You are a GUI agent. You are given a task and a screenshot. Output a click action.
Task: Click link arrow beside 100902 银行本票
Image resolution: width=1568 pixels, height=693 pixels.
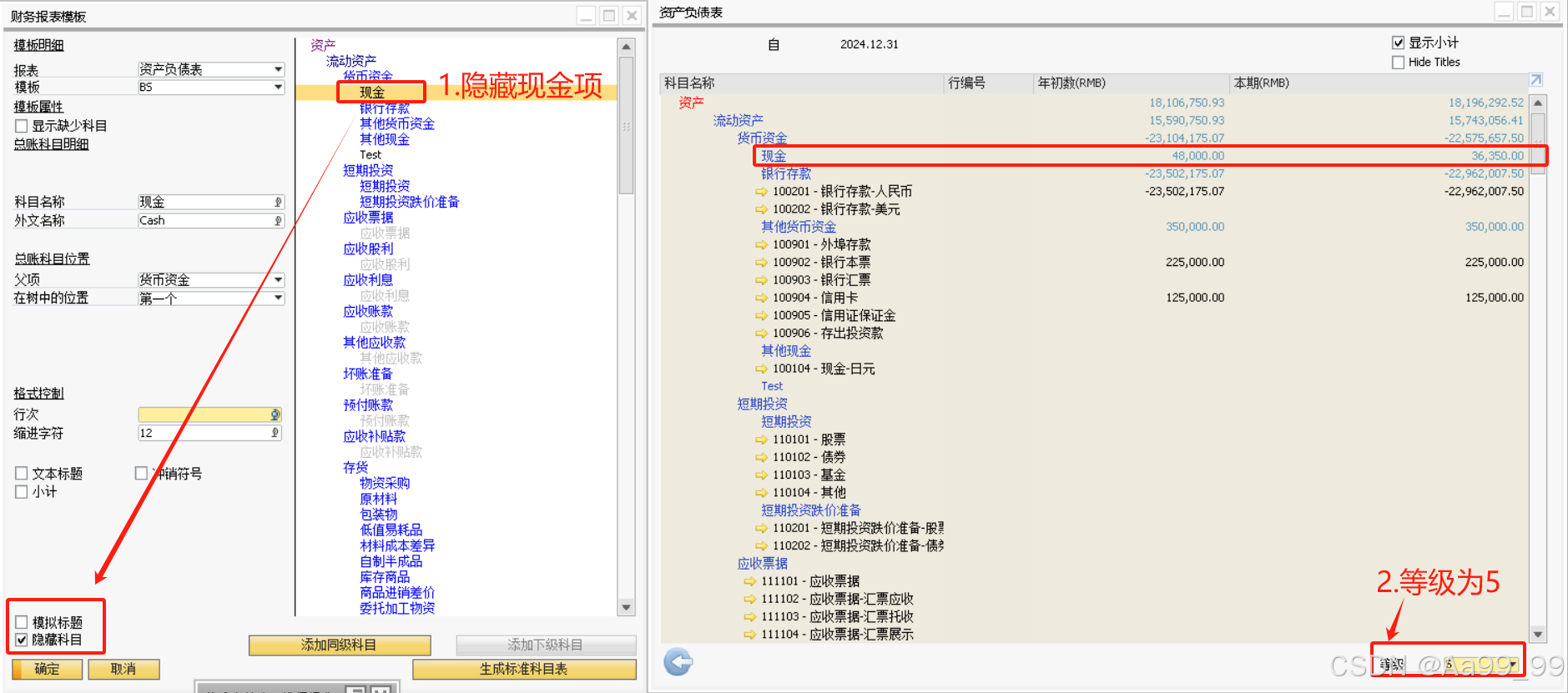click(x=761, y=263)
